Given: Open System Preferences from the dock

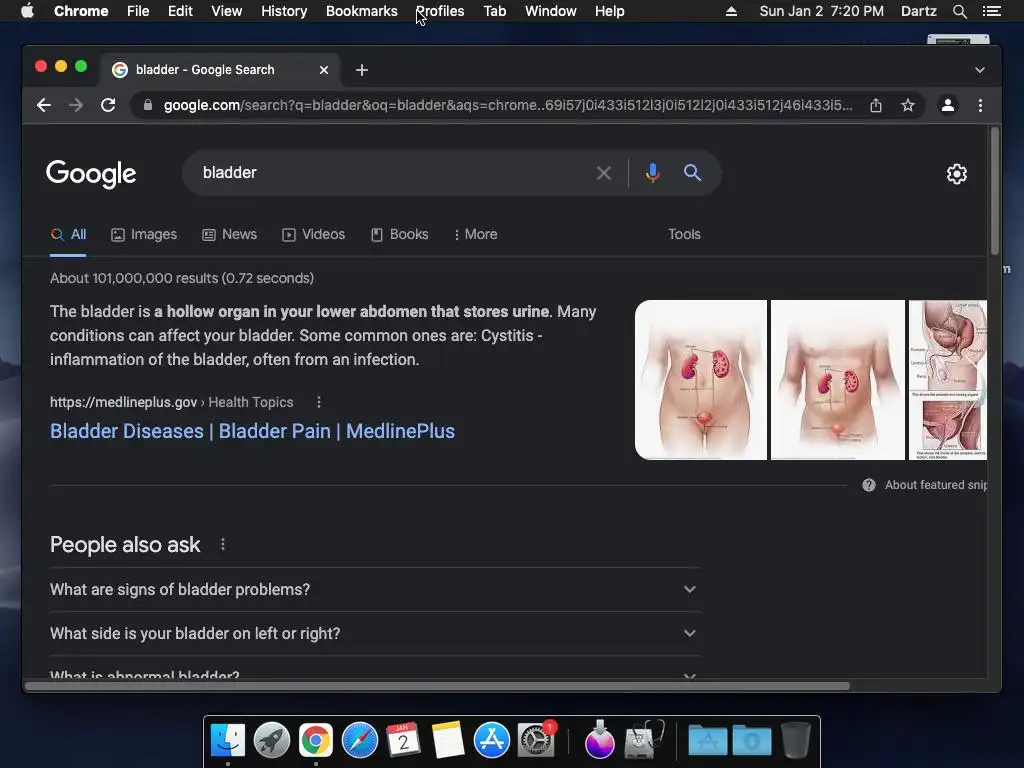Looking at the screenshot, I should coord(536,741).
